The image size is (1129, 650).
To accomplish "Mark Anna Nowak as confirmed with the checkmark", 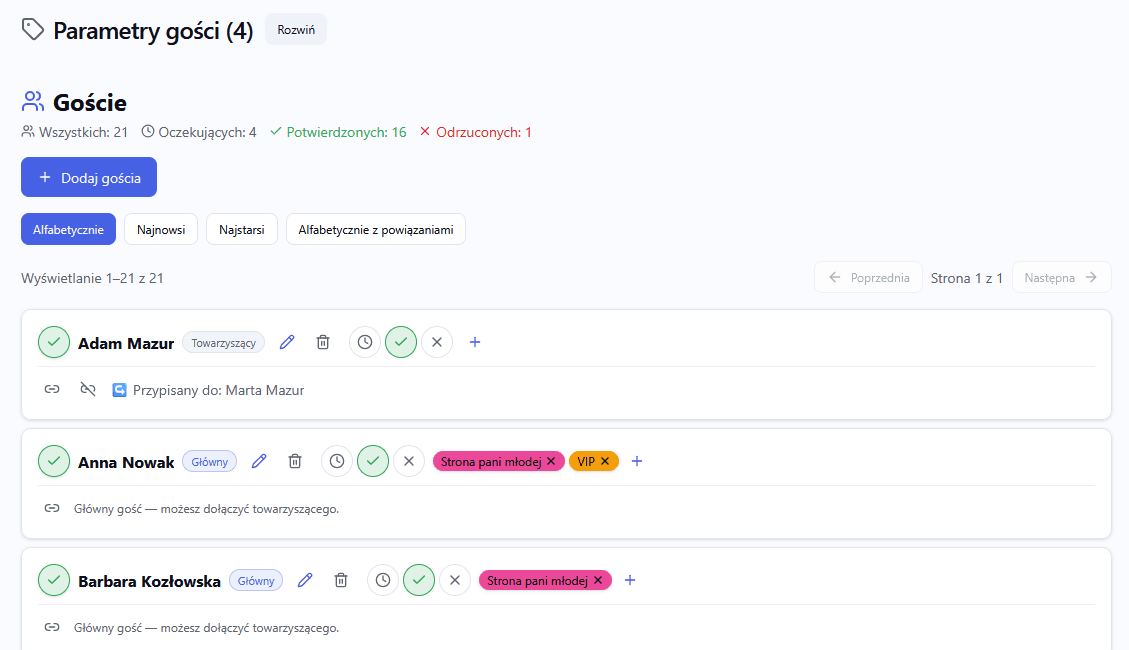I will pyautogui.click(x=373, y=461).
